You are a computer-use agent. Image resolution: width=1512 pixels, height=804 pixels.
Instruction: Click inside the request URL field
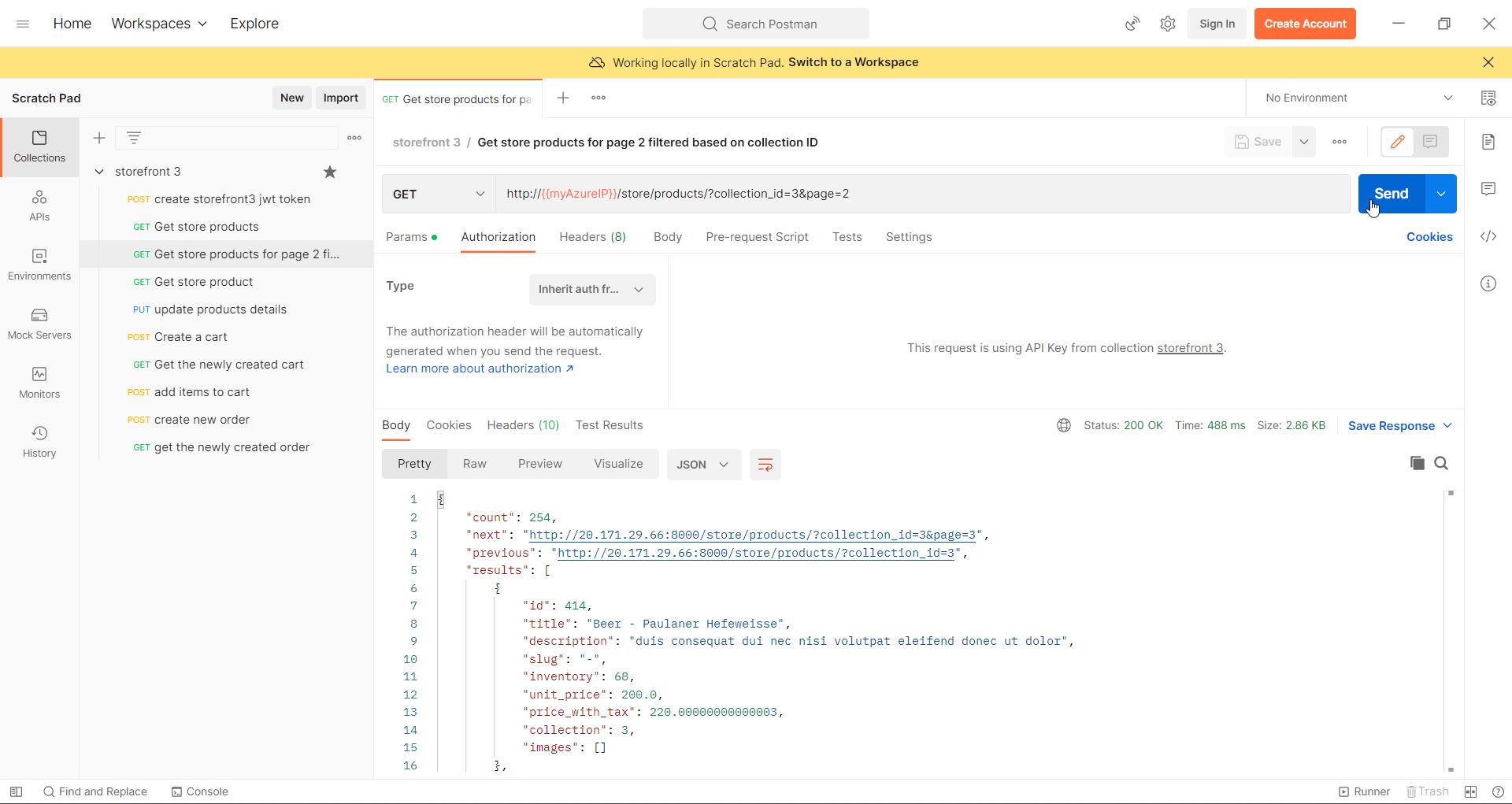[923, 194]
